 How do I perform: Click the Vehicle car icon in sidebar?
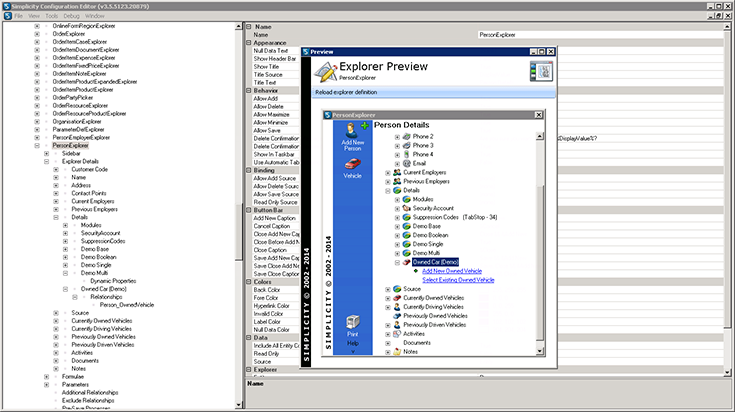(352, 164)
